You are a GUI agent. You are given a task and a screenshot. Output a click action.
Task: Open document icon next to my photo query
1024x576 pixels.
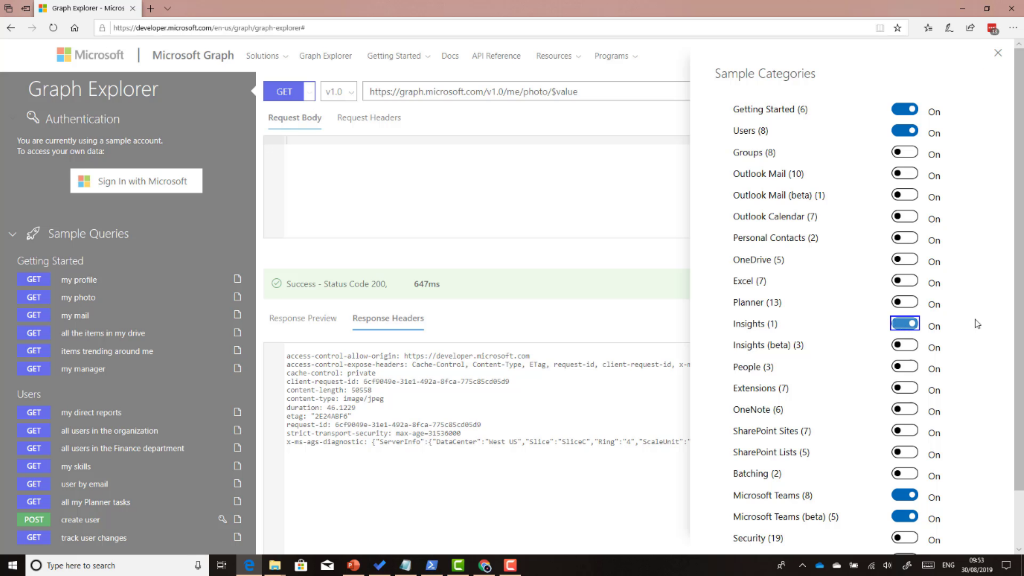[238, 297]
